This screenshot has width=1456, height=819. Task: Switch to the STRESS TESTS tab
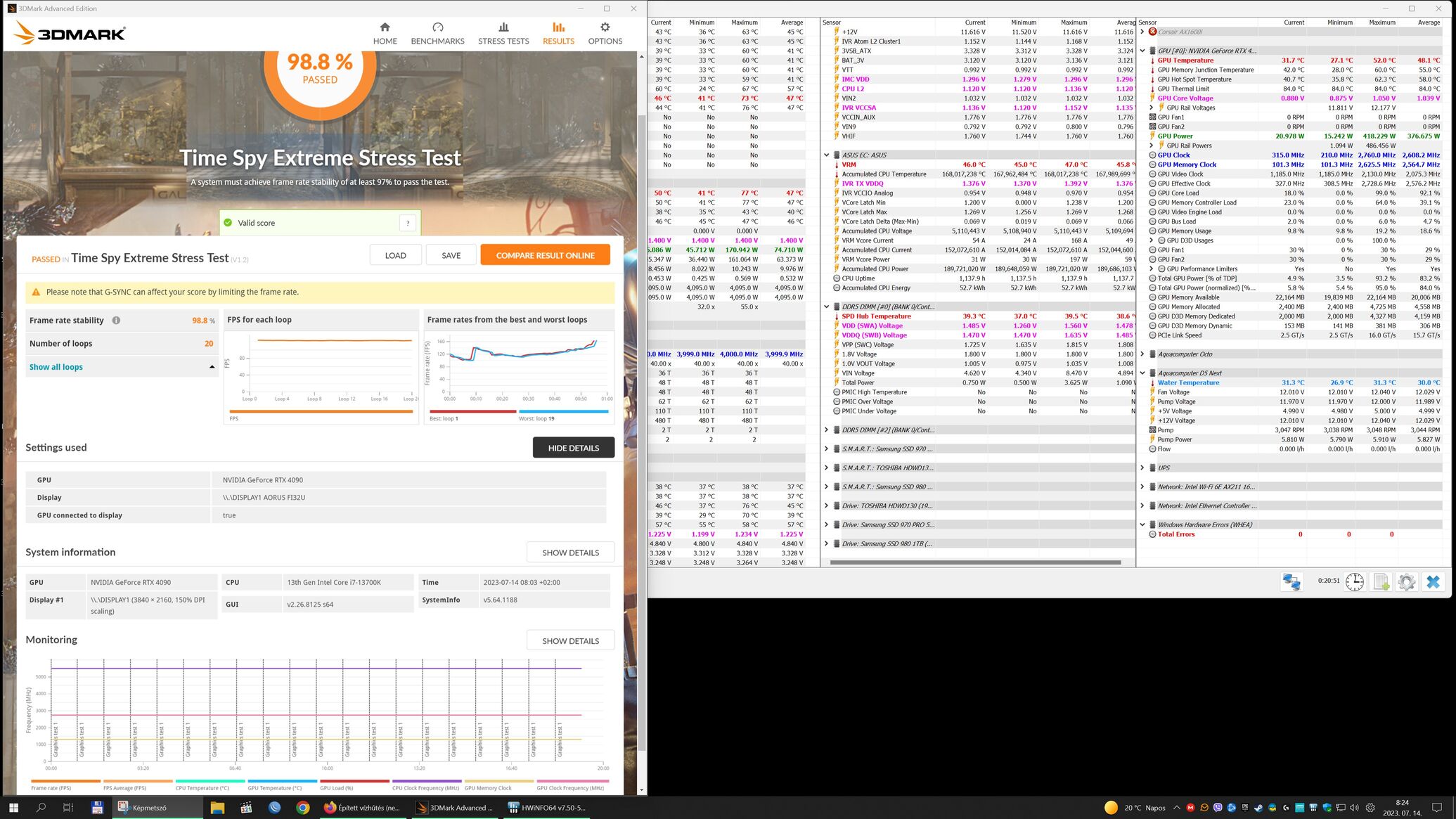(x=503, y=33)
